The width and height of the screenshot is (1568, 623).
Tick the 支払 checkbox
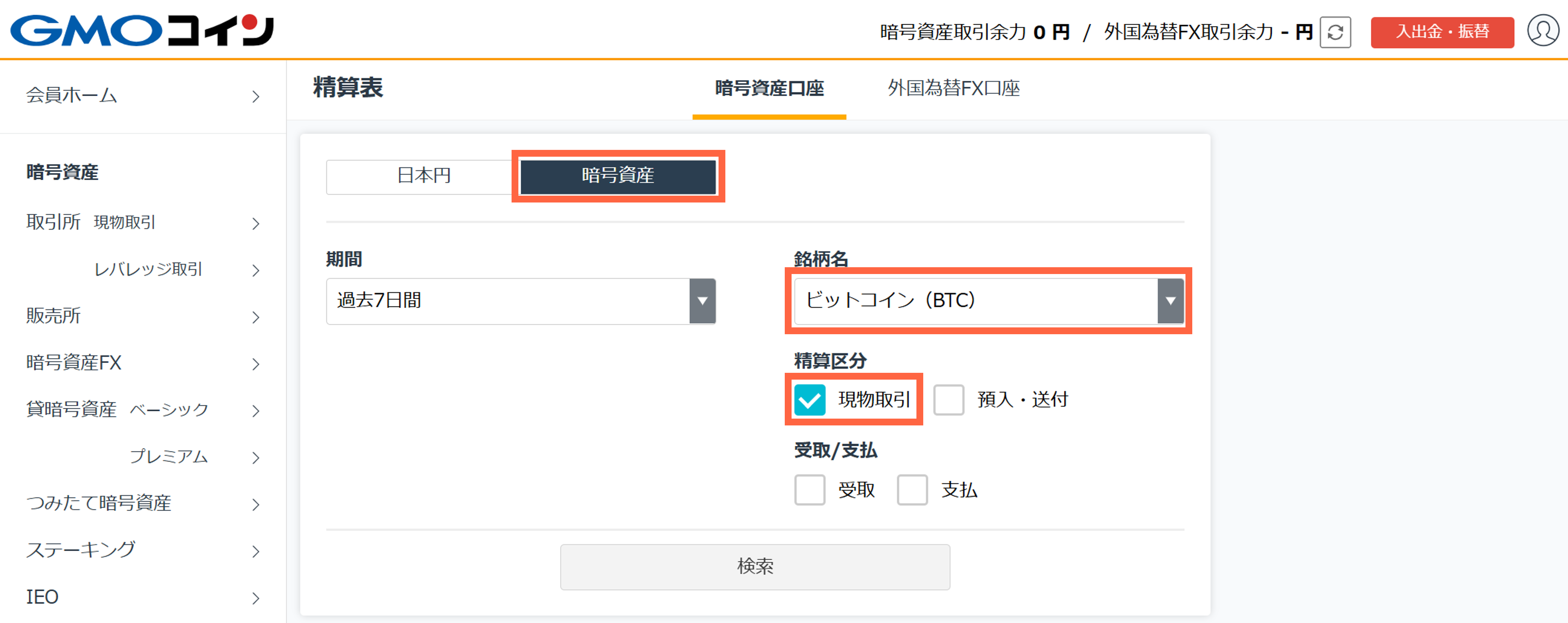click(x=912, y=490)
